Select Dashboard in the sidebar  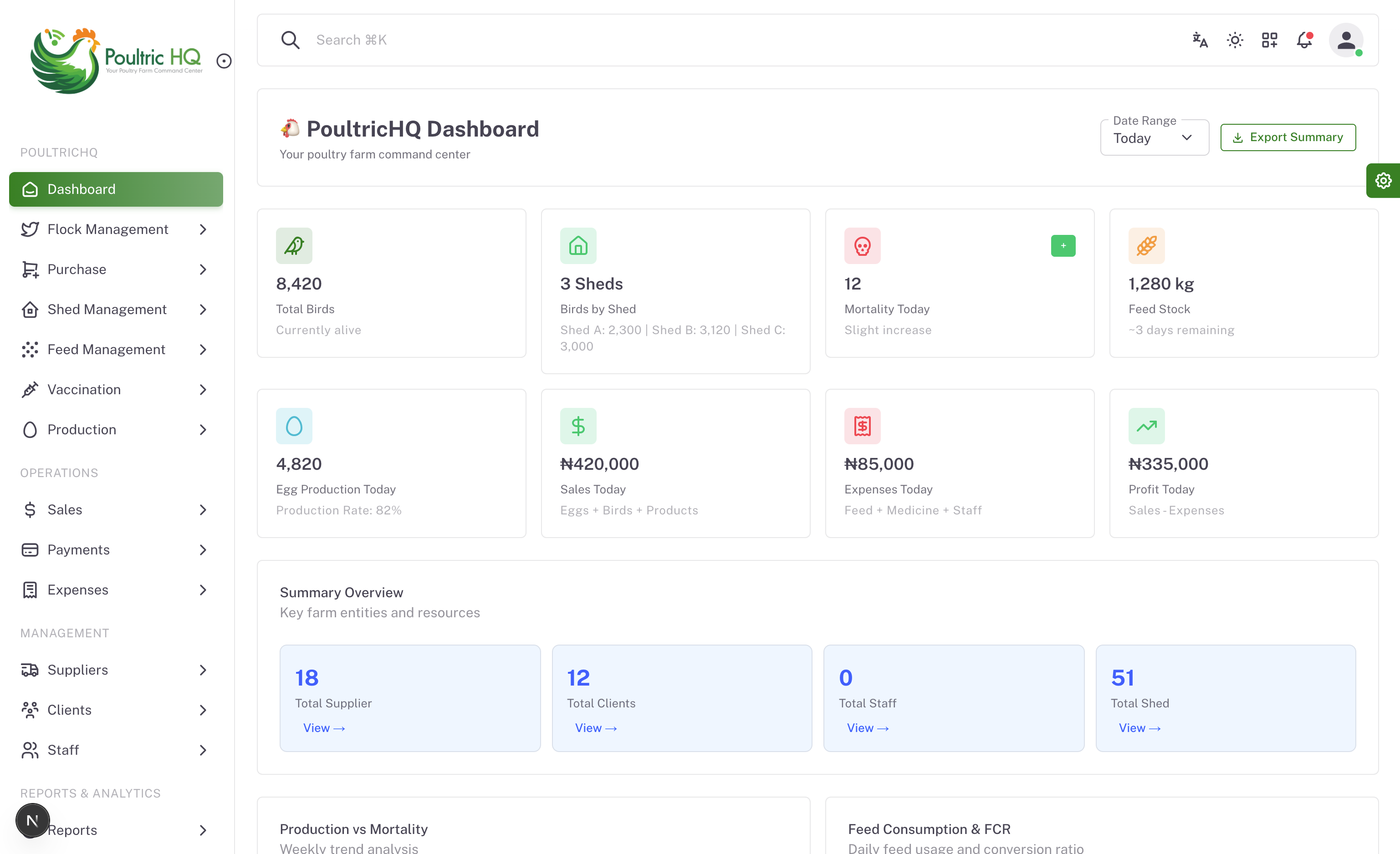116,189
